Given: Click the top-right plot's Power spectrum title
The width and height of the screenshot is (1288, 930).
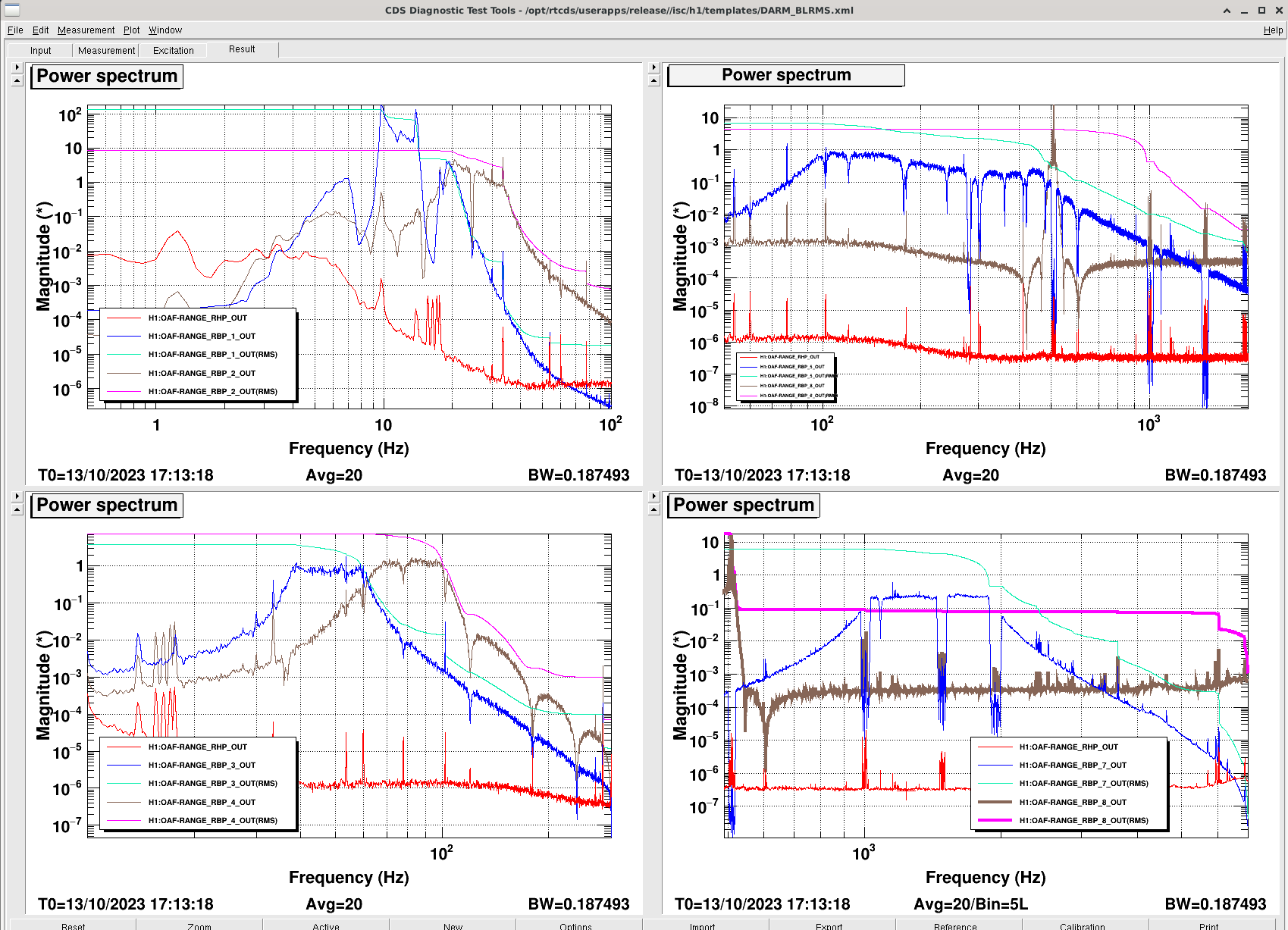Looking at the screenshot, I should click(786, 75).
